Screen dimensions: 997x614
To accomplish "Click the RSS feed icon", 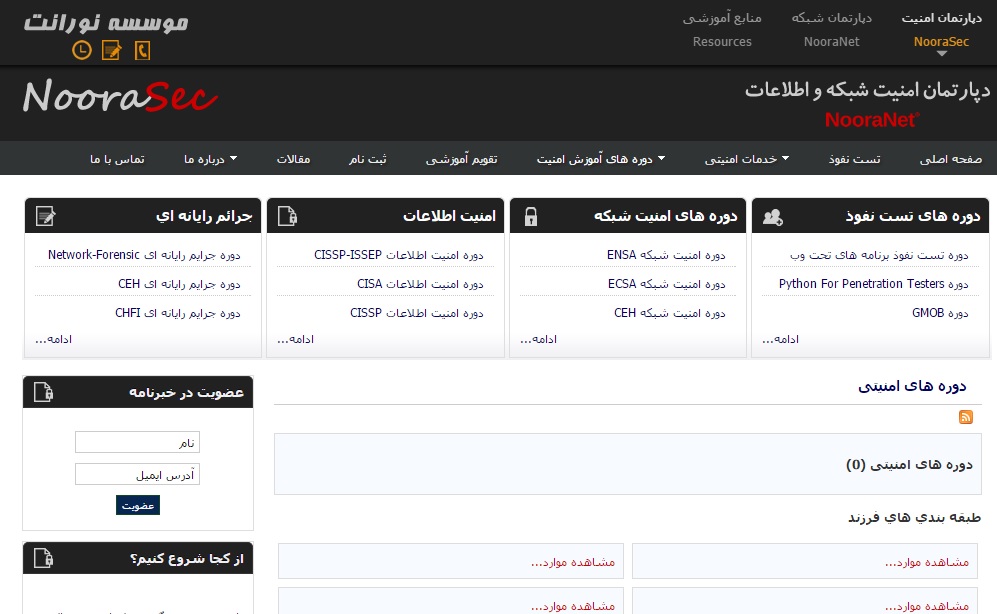I will coord(966,417).
